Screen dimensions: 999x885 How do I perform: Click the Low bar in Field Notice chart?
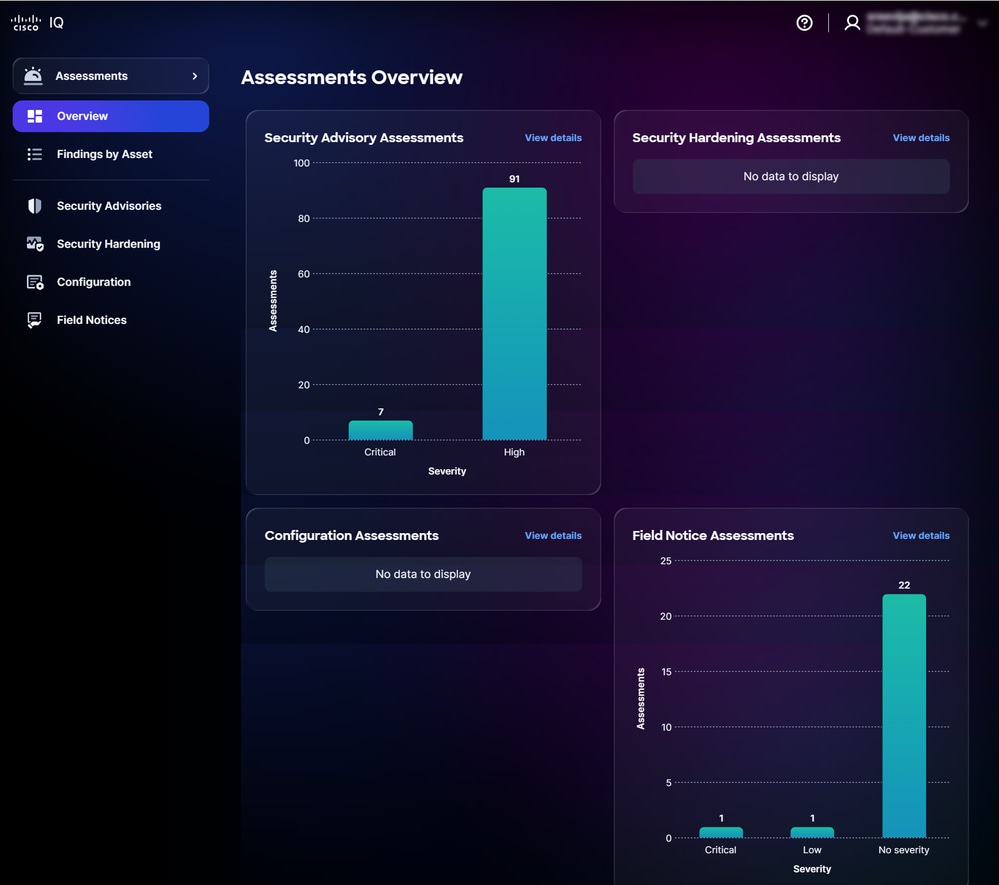[812, 832]
